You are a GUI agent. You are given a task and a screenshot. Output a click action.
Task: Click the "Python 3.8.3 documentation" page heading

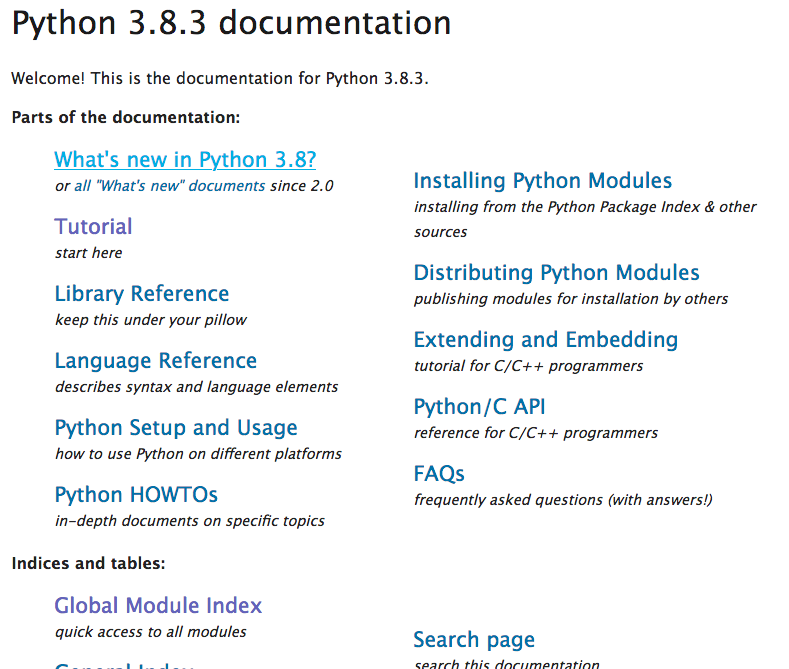[231, 24]
